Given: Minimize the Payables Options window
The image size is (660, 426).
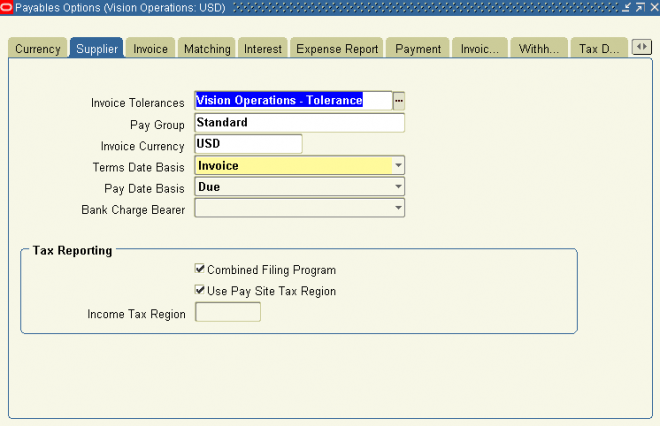Looking at the screenshot, I should tap(626, 7).
